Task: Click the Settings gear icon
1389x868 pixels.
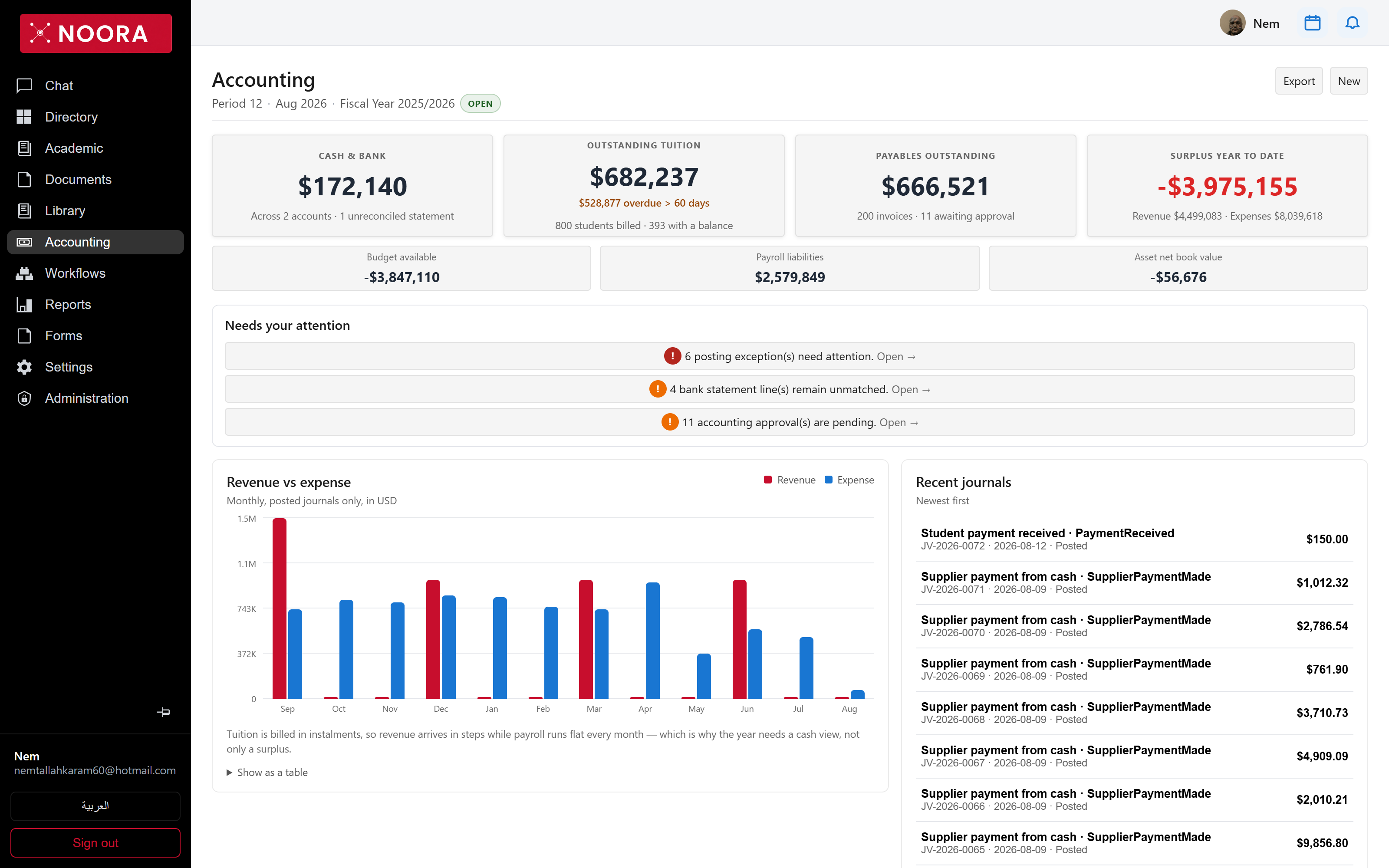Action: pos(24,367)
